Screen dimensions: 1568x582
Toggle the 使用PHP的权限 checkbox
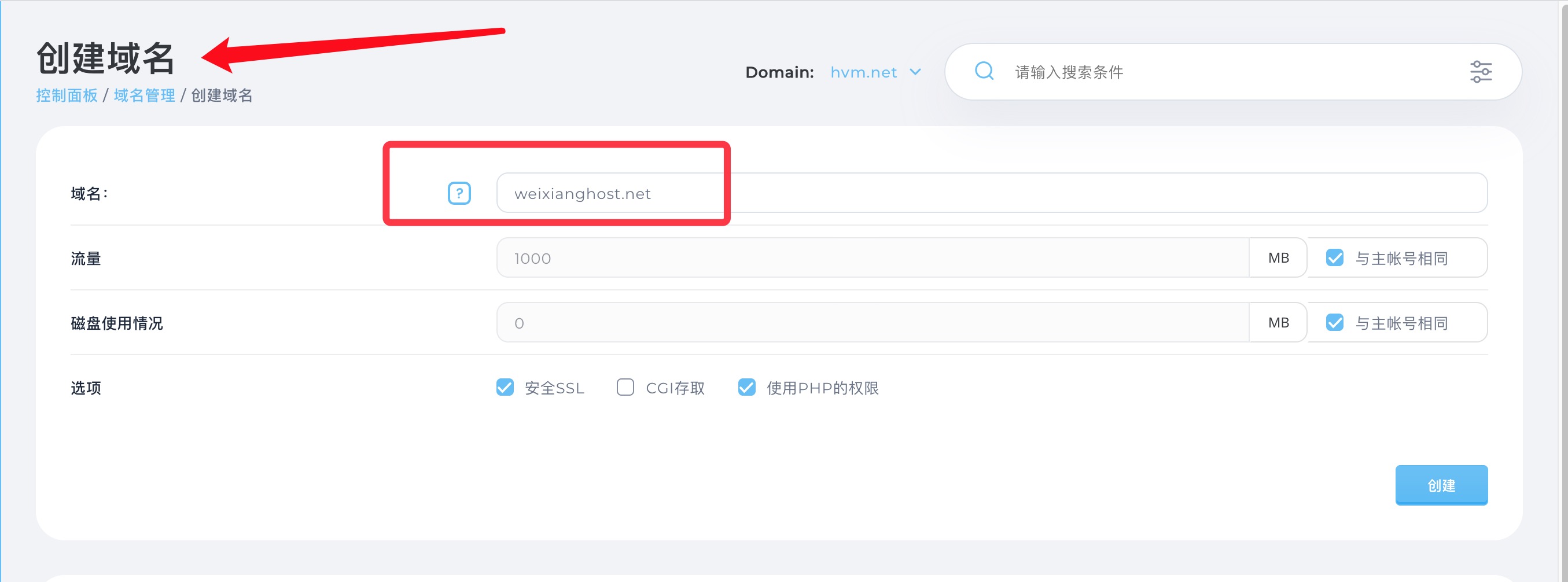coord(746,388)
